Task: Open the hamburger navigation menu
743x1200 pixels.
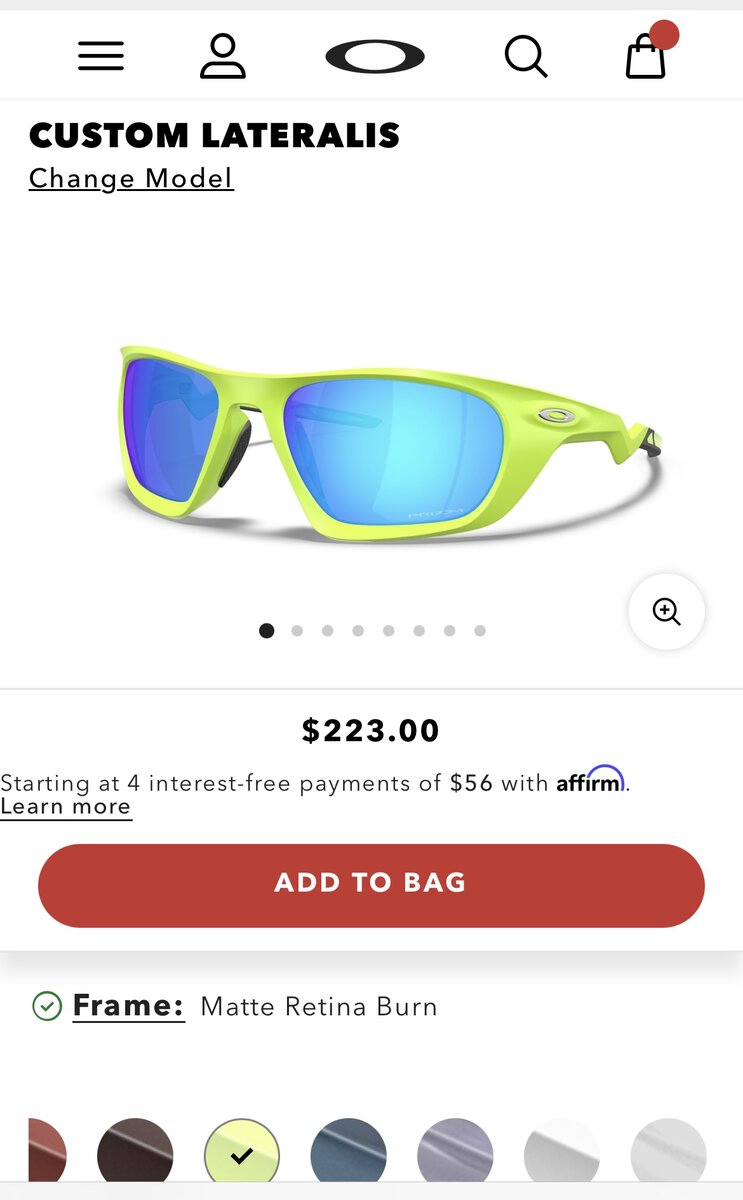Action: pyautogui.click(x=101, y=56)
